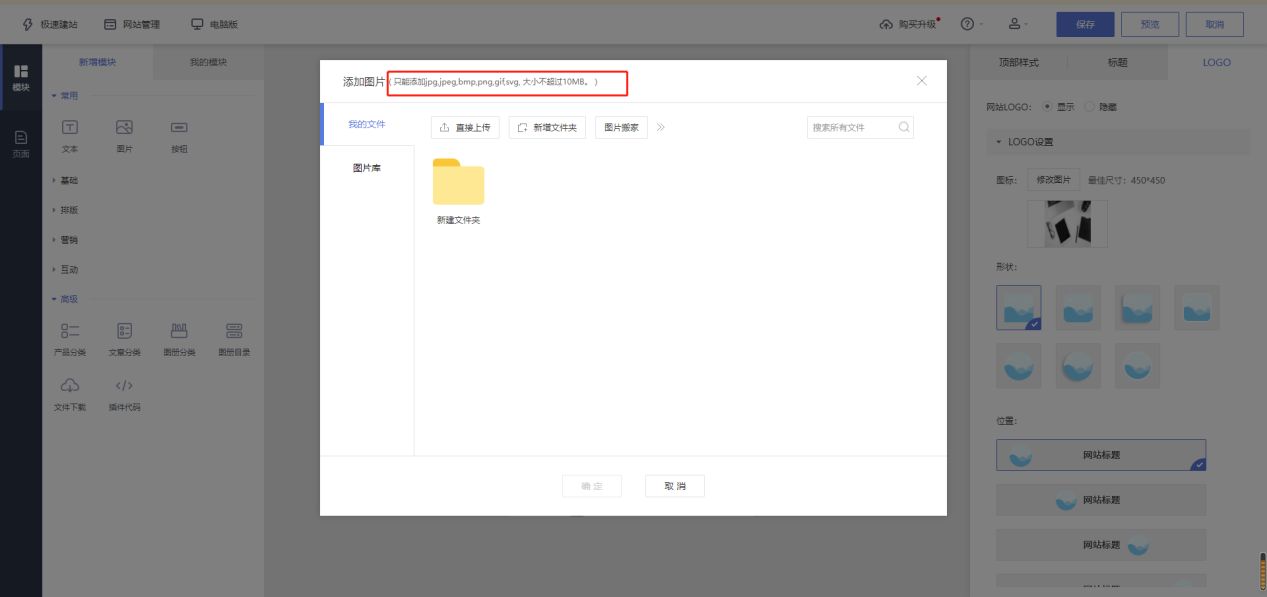Open 网站管理 in the top bar
This screenshot has width=1267, height=597.
point(132,24)
